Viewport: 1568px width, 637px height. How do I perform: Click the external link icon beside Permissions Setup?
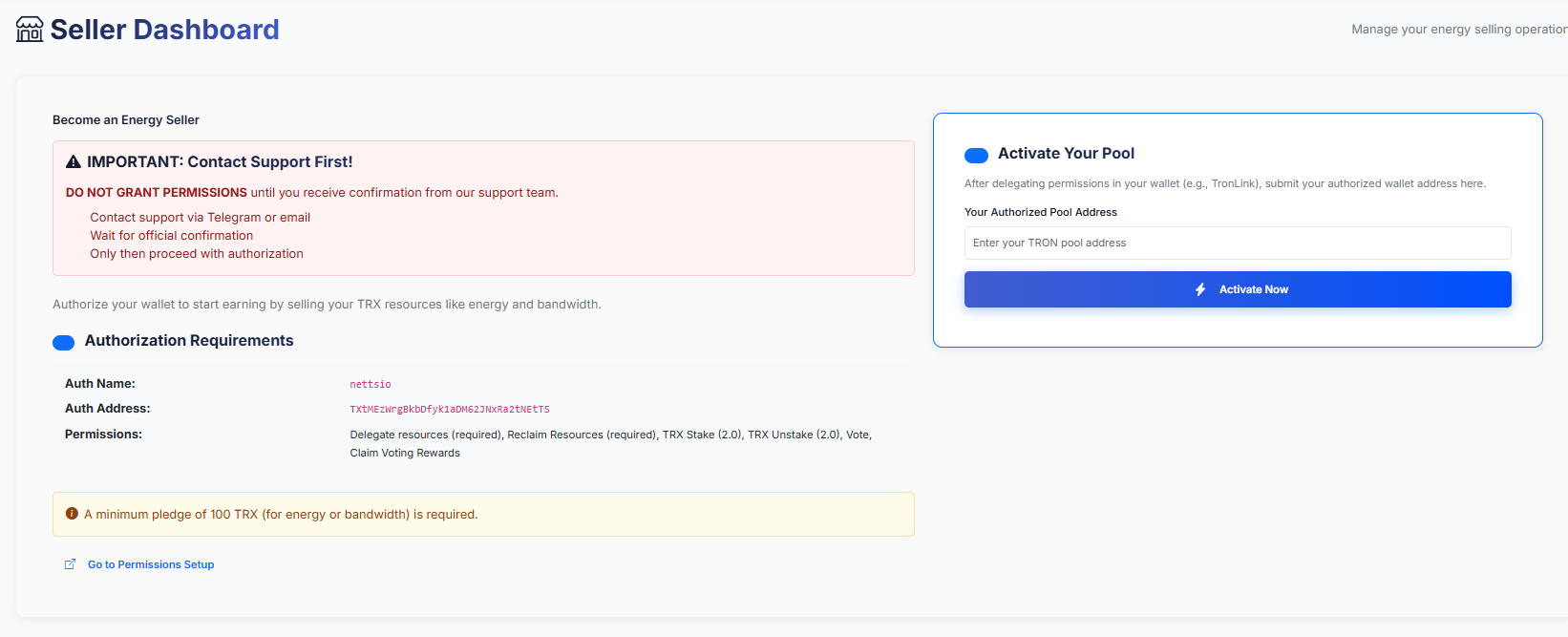click(70, 564)
